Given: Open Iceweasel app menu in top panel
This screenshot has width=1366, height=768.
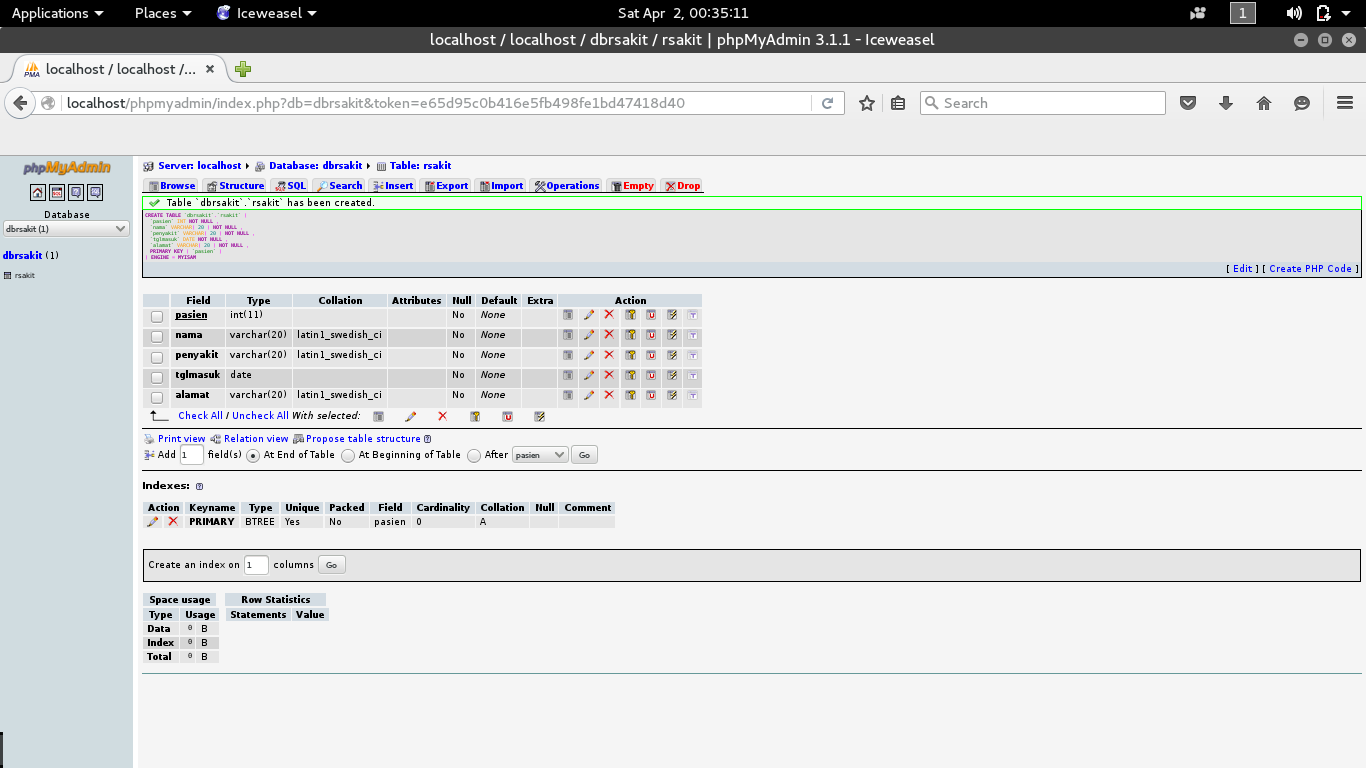Looking at the screenshot, I should 266,13.
